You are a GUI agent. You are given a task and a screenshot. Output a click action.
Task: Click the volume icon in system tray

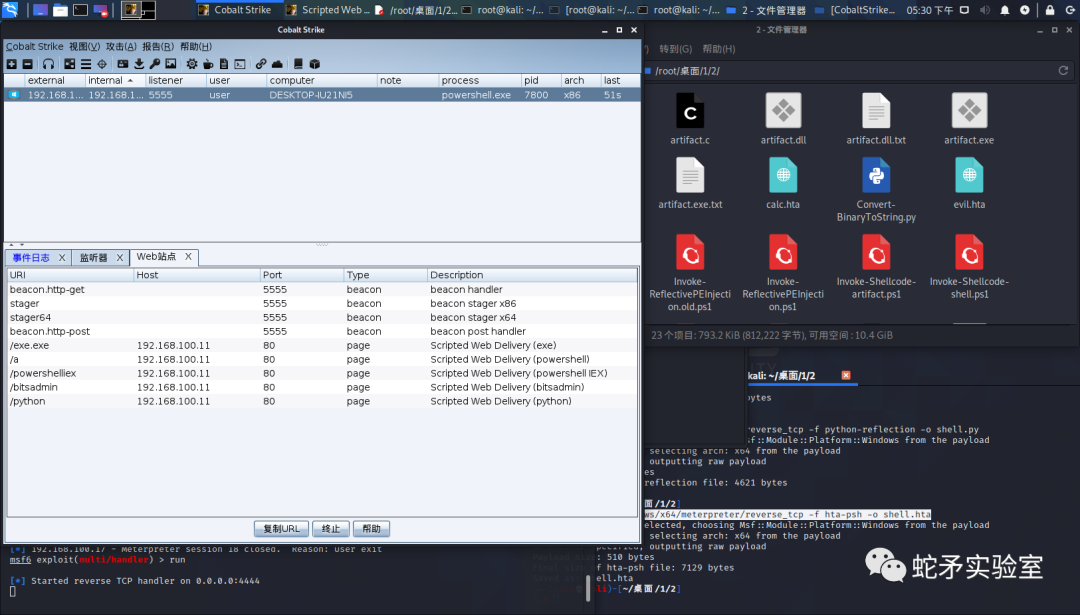coord(985,10)
